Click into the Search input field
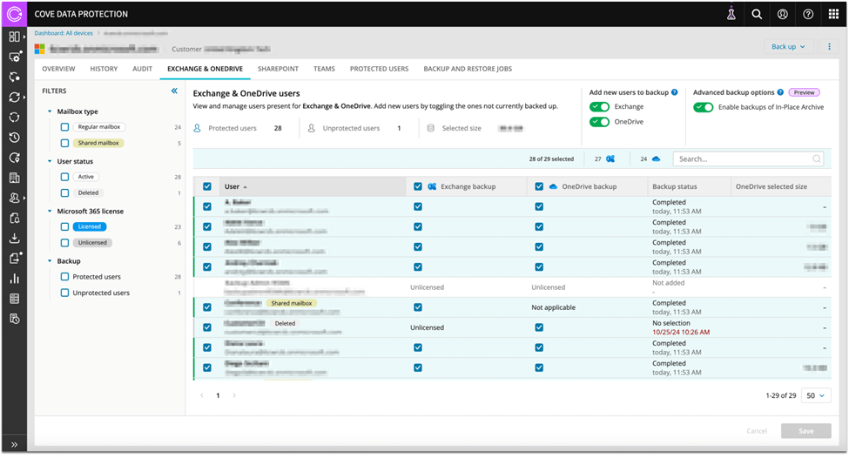 point(744,159)
